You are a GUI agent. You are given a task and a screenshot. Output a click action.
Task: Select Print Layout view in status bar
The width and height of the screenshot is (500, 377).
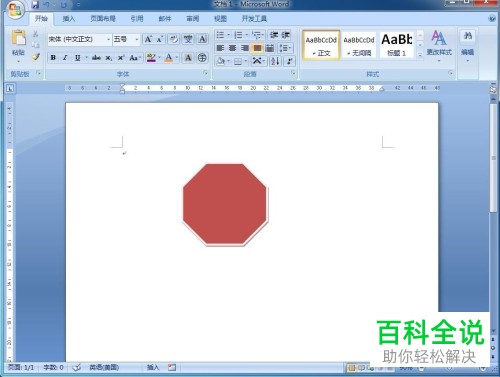[x=352, y=368]
